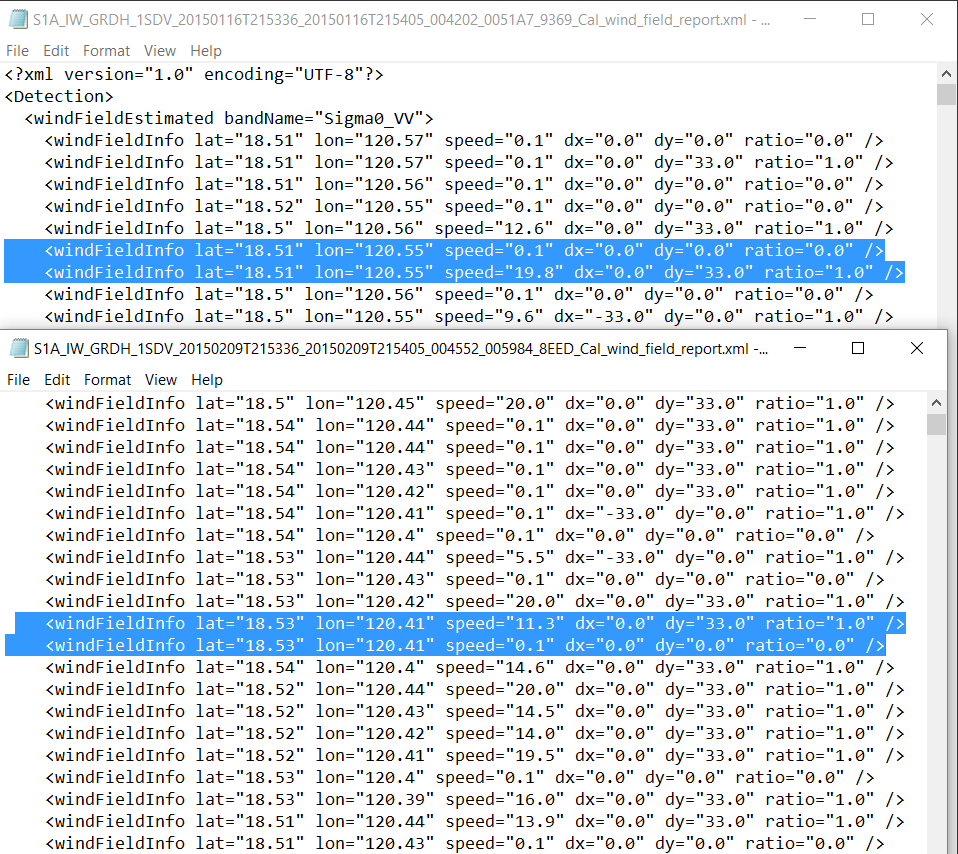Open File menu in the 20150116 window
The image size is (958, 854).
tap(17, 50)
